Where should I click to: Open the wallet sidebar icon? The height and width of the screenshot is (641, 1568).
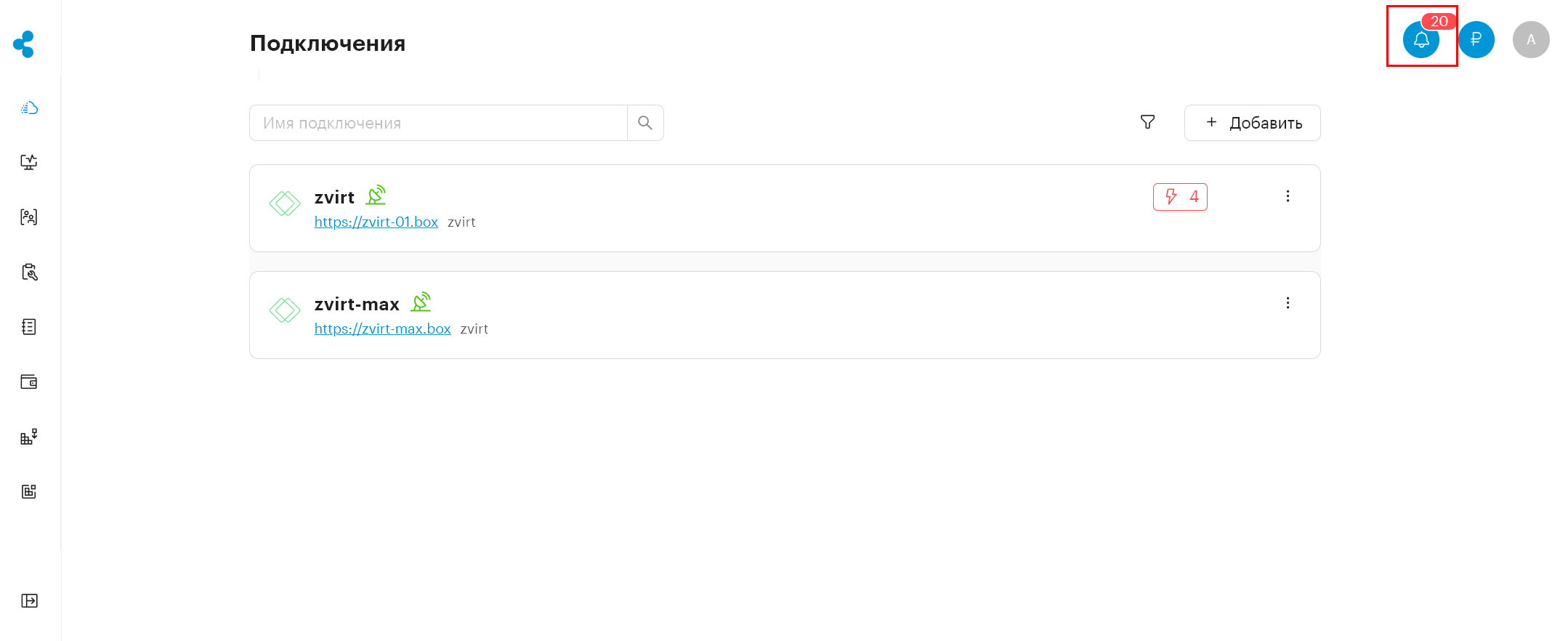click(29, 382)
